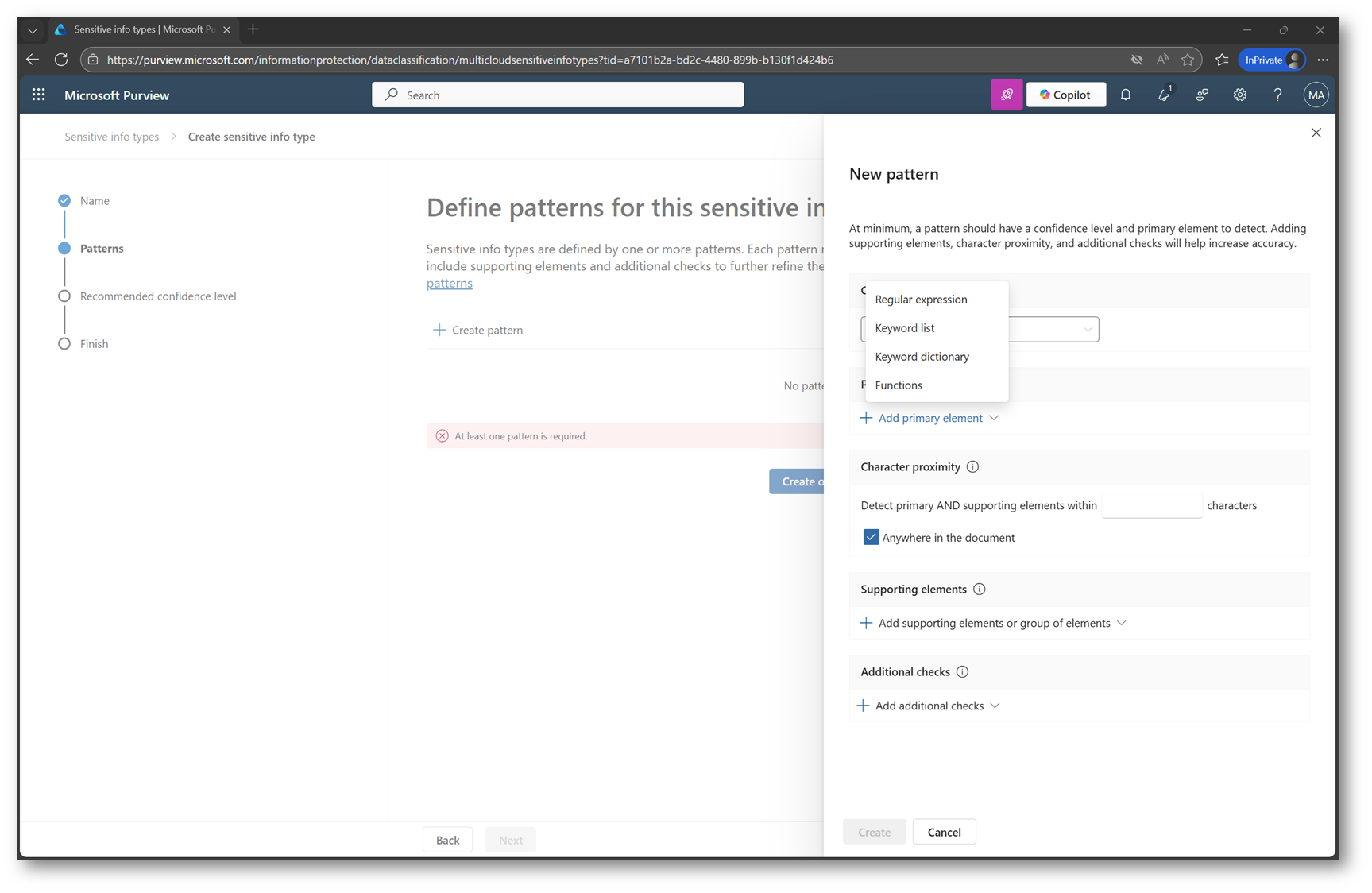
Task: Click the Cancel button
Action: [x=944, y=833]
